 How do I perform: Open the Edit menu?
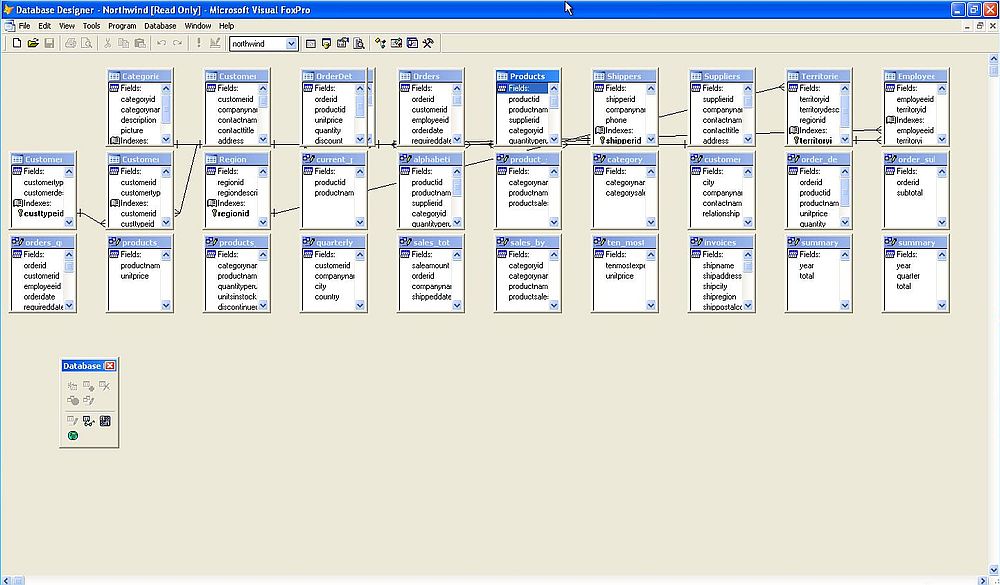click(x=44, y=26)
